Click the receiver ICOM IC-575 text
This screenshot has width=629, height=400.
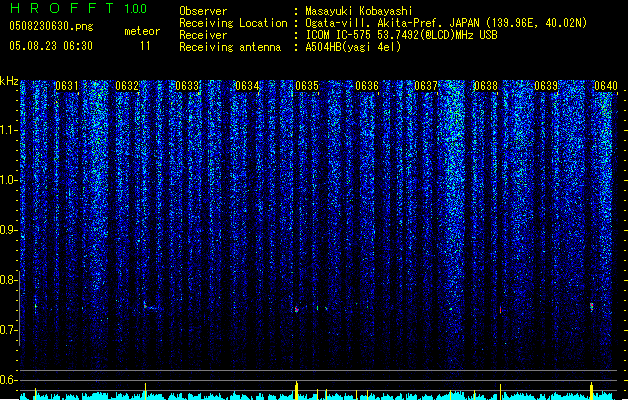coord(340,35)
